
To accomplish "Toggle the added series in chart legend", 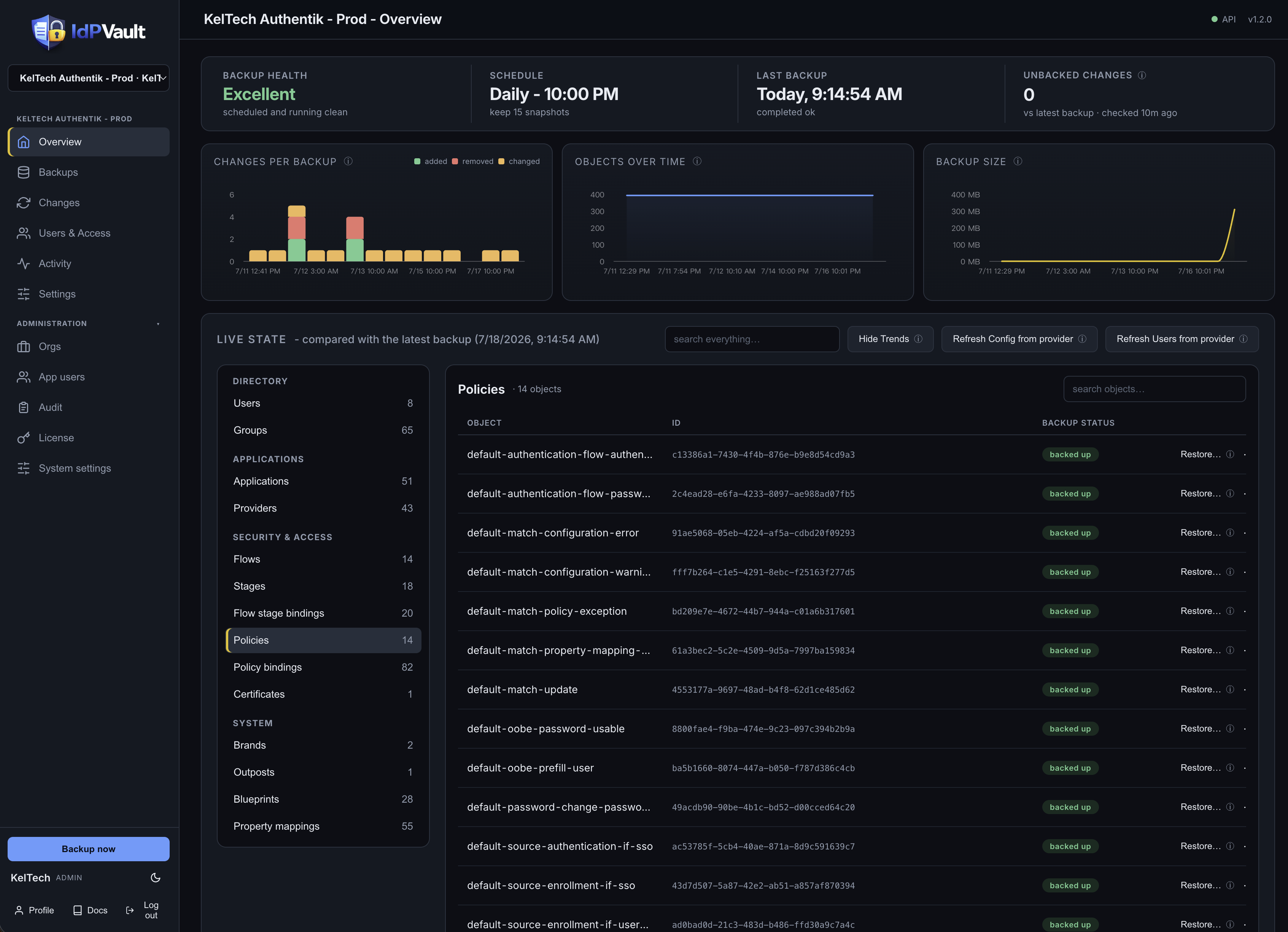I will tap(431, 161).
